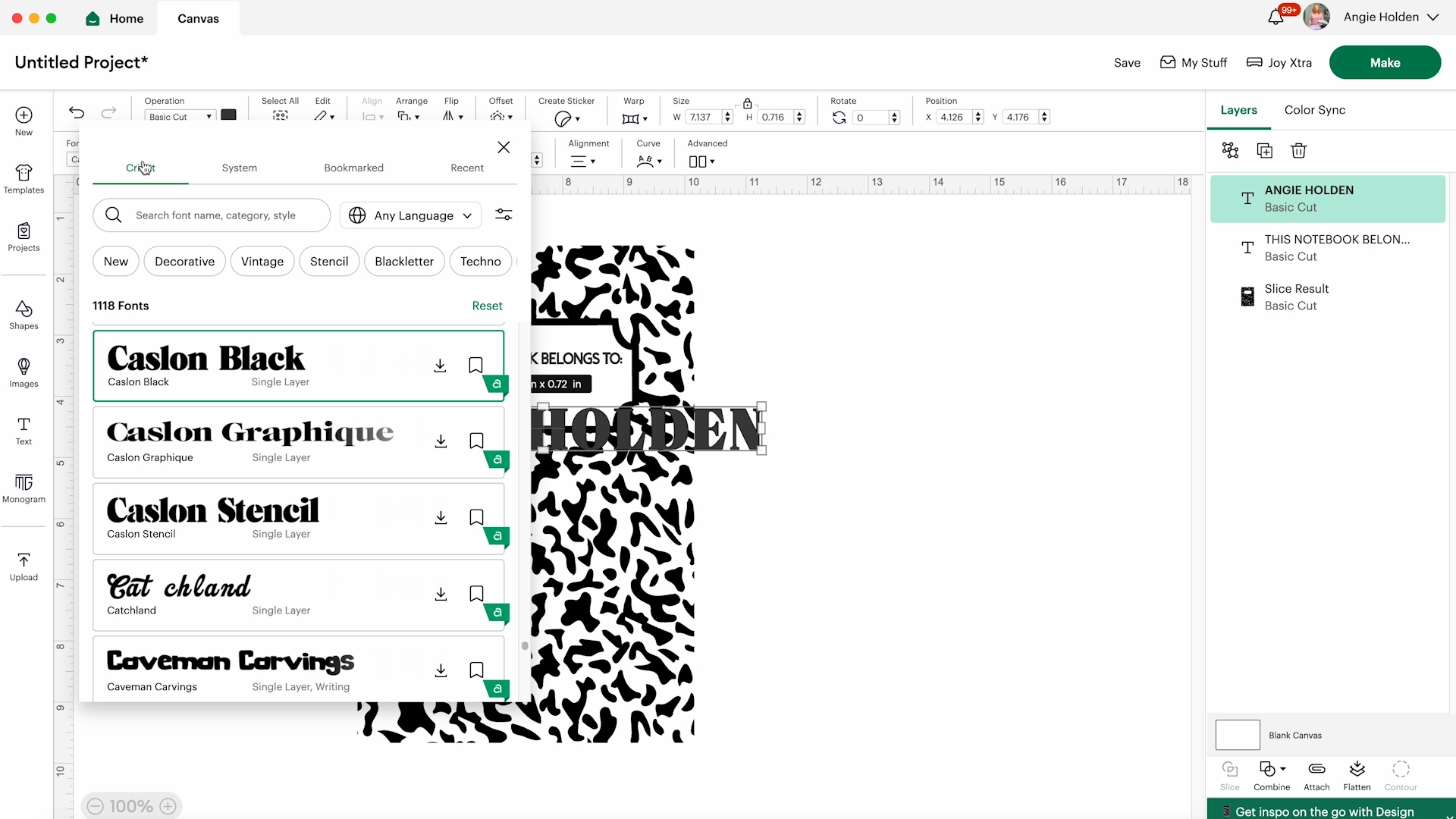Click the operation color swatch
The height and width of the screenshot is (819, 1456).
[228, 115]
